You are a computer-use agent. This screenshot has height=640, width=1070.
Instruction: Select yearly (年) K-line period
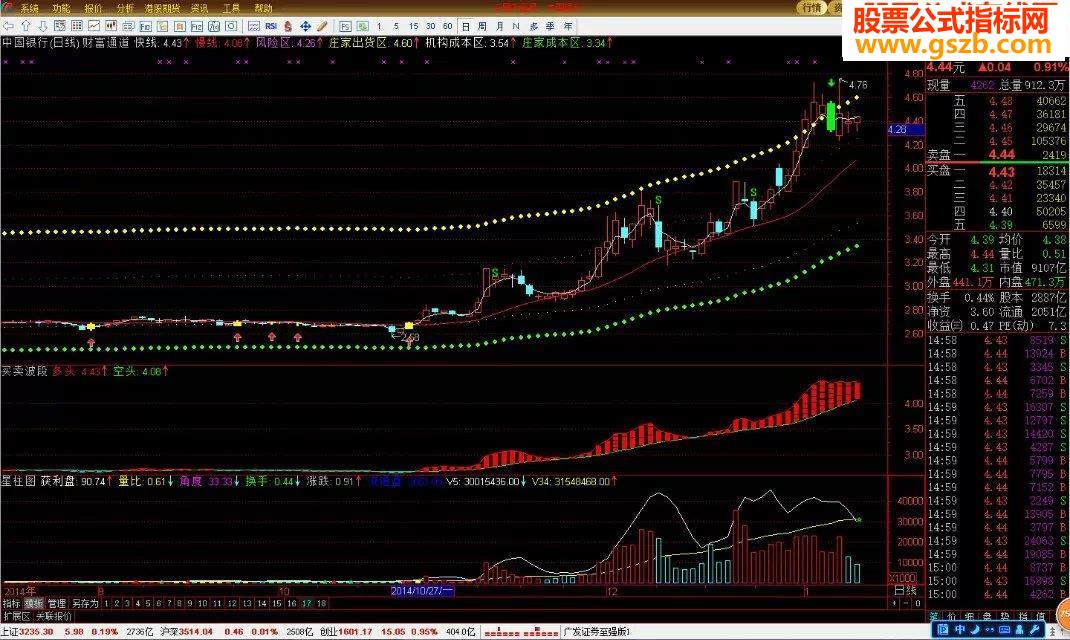pyautogui.click(x=568, y=26)
